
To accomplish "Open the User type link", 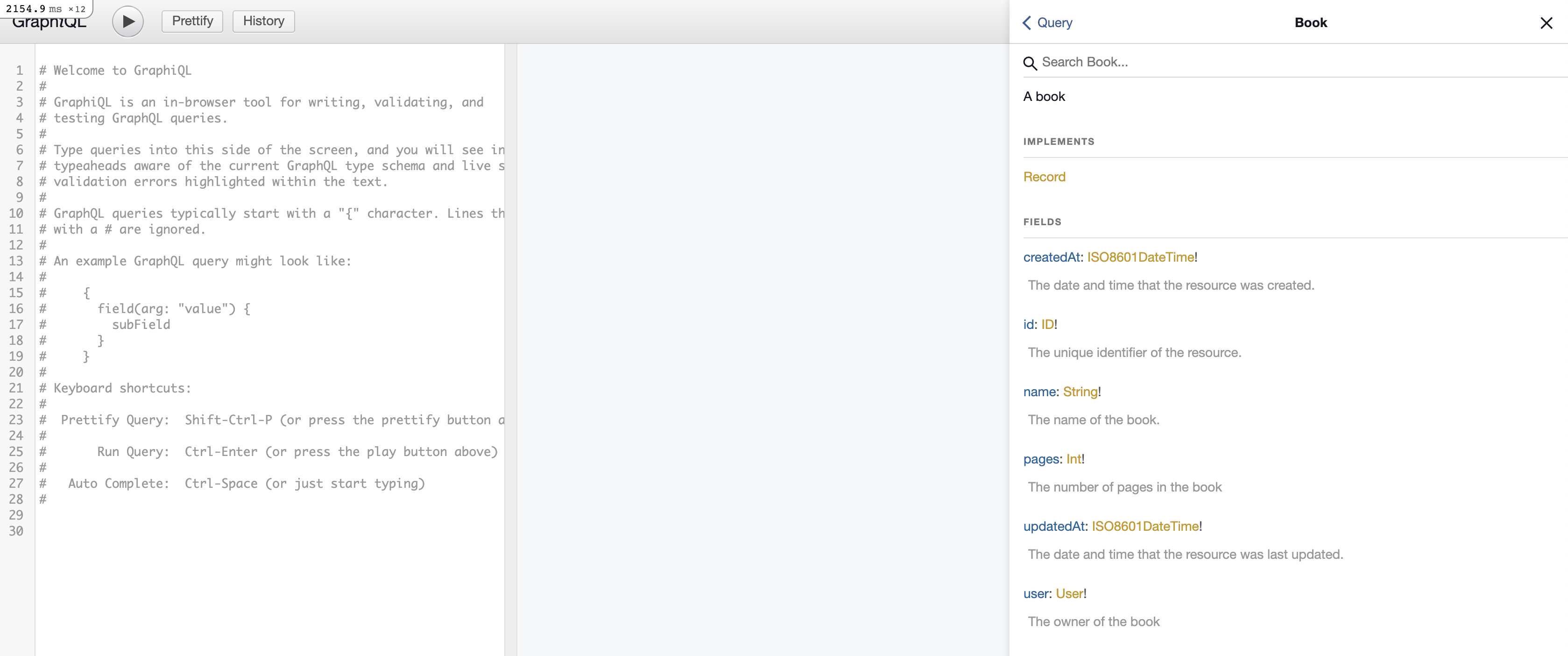I will click(x=1069, y=593).
